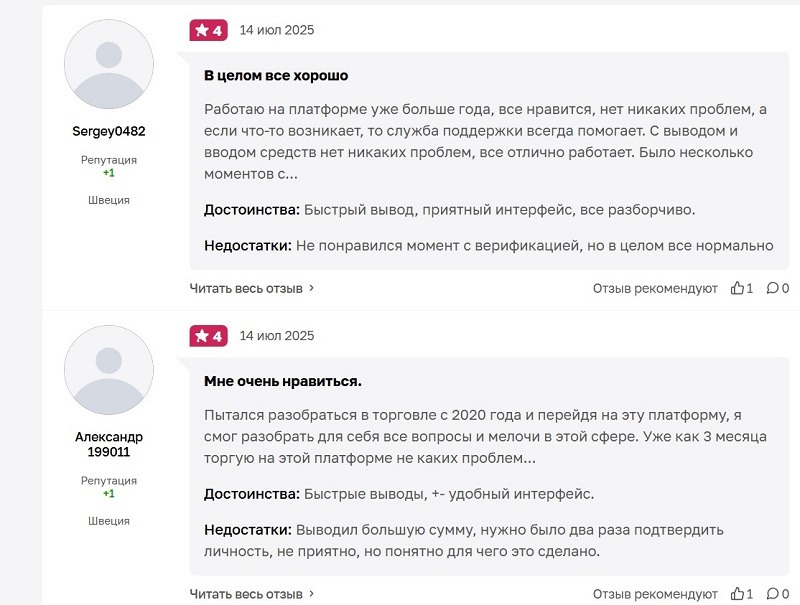
Task: Click the +1 reputation under Sergey0482
Action: pyautogui.click(x=108, y=173)
